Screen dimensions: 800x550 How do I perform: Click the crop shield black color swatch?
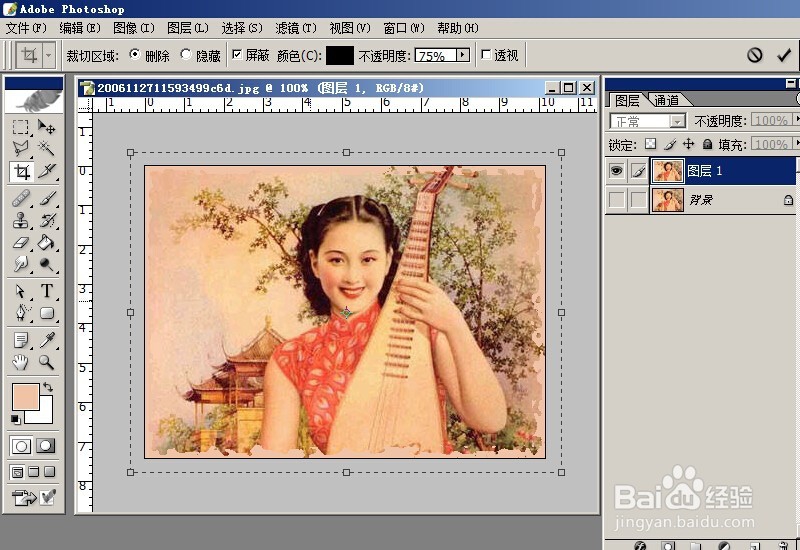point(339,55)
